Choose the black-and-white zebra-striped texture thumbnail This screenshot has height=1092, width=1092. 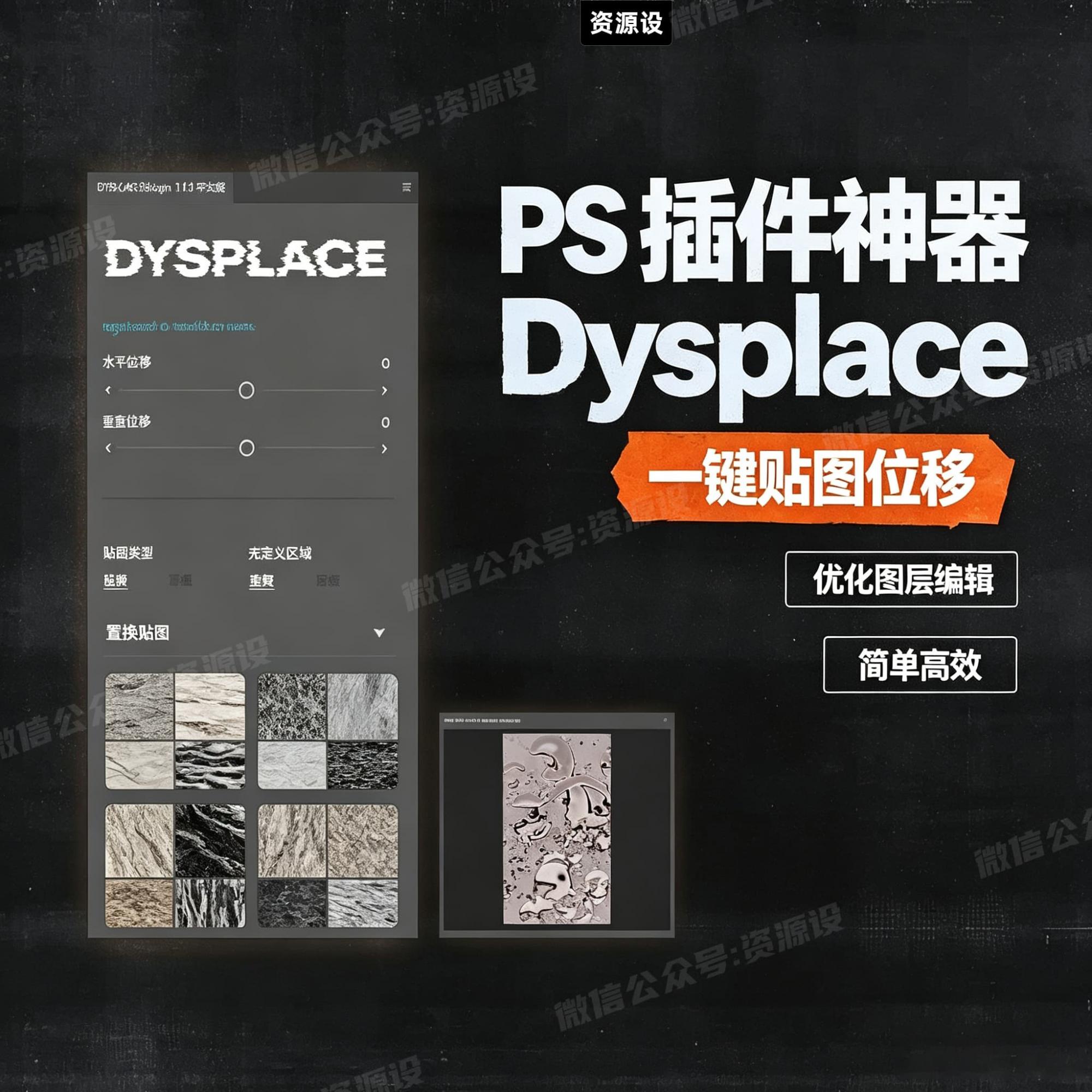pos(210,903)
